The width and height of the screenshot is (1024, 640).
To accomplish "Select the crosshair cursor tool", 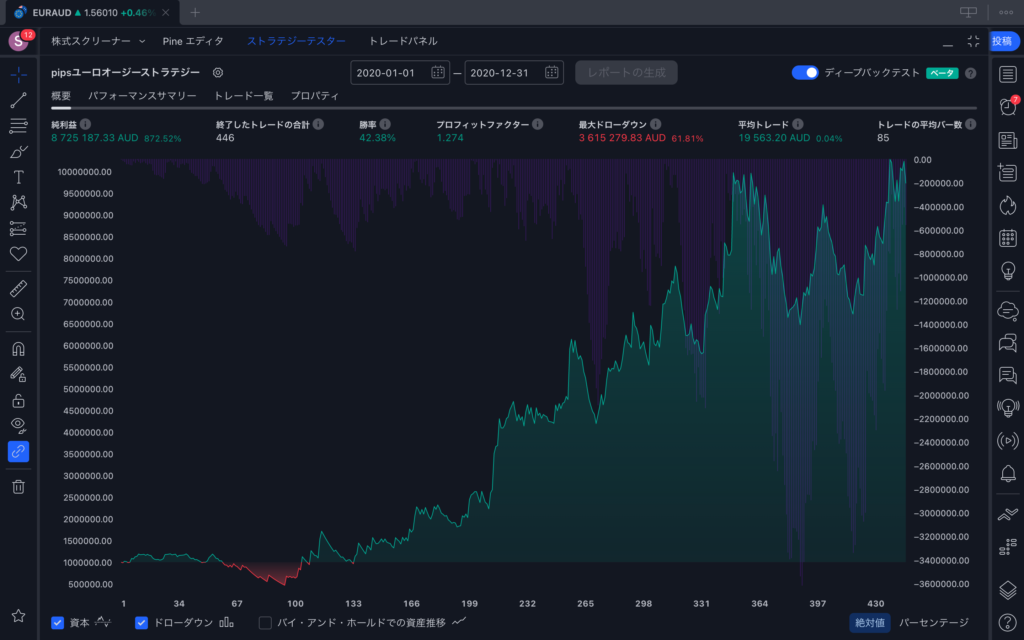I will (18, 74).
